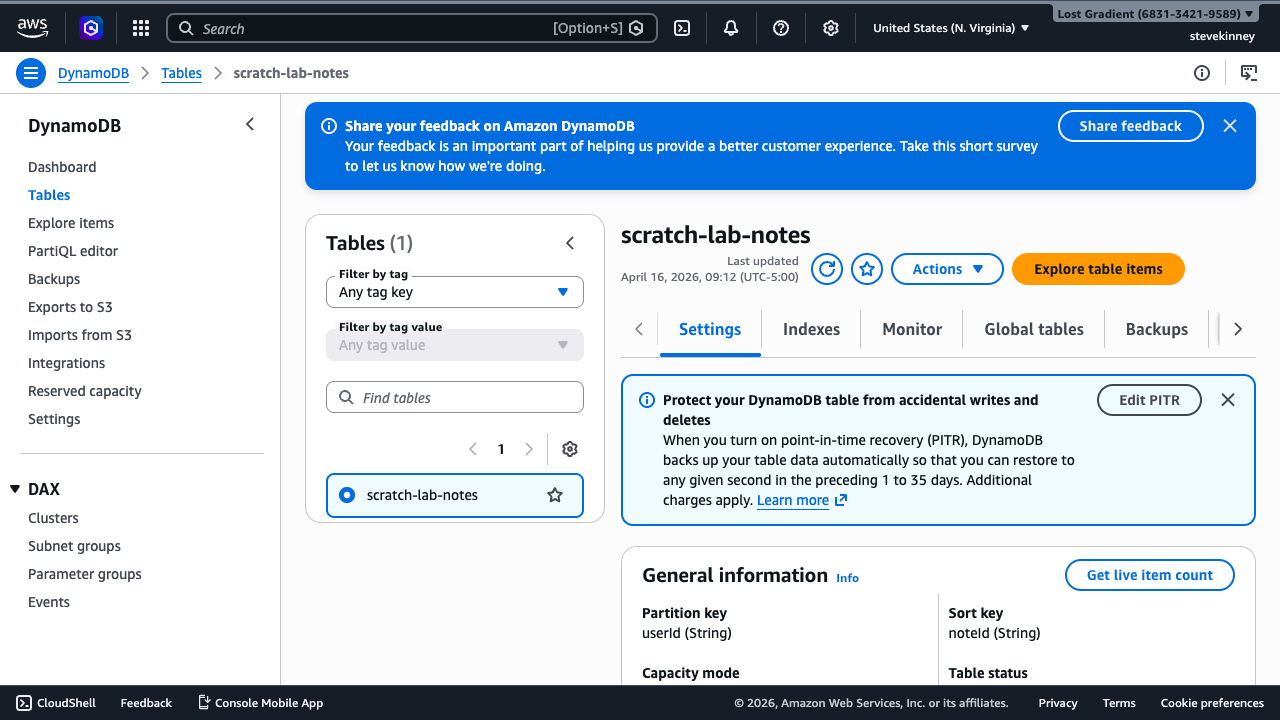
Task: Dismiss the Share feedback banner
Action: 1230,126
